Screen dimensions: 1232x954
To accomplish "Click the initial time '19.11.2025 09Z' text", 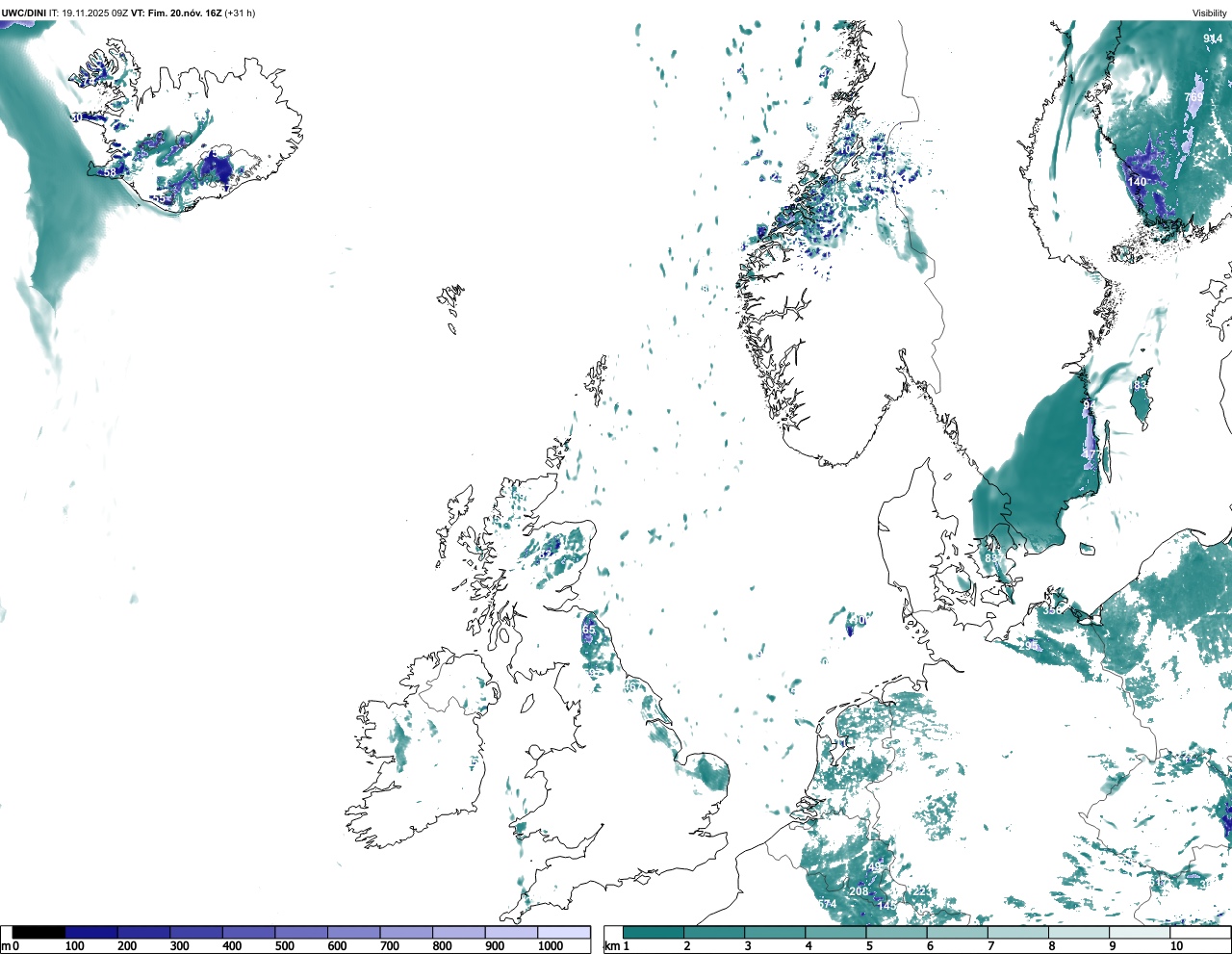I will point(94,13).
